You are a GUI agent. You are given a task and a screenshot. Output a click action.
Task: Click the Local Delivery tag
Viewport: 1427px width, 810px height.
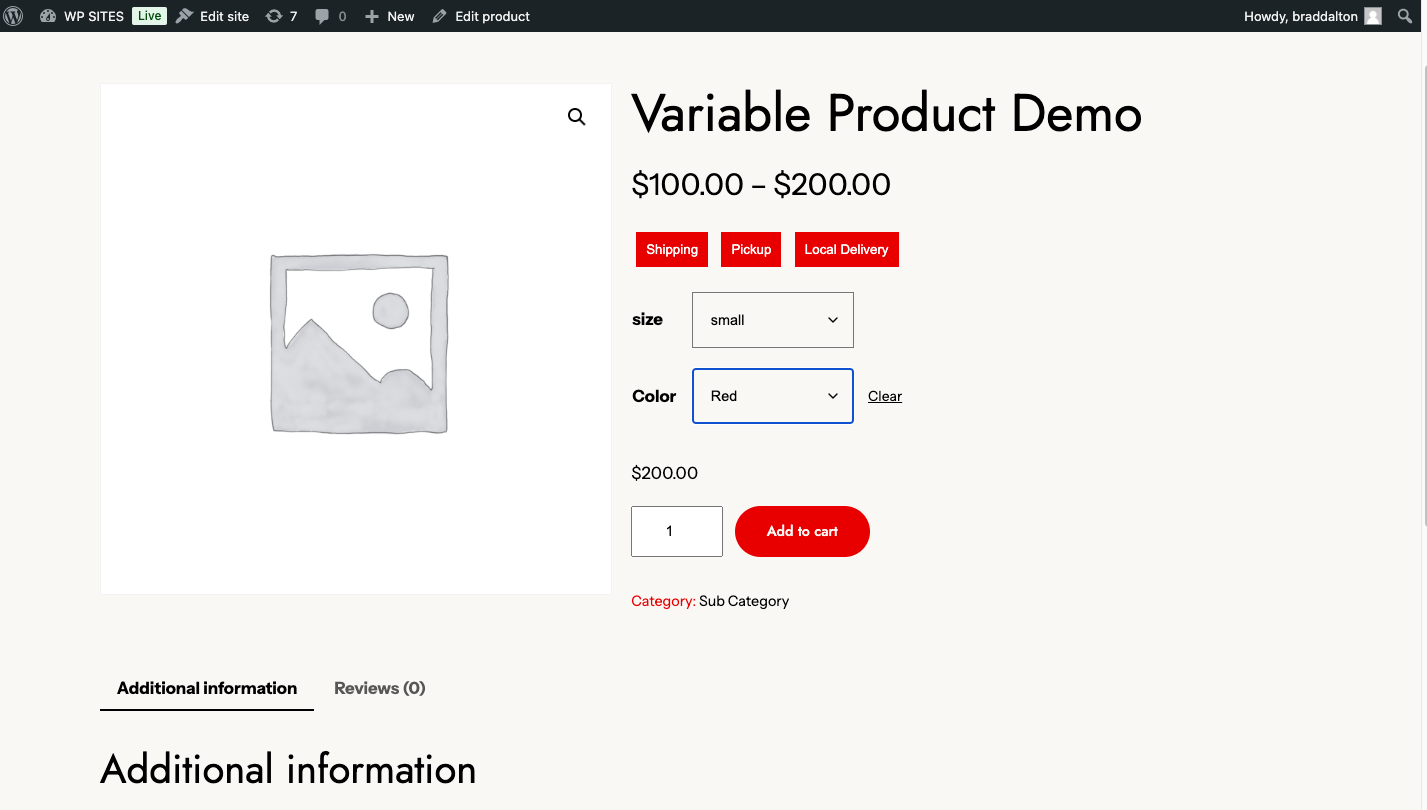(846, 250)
